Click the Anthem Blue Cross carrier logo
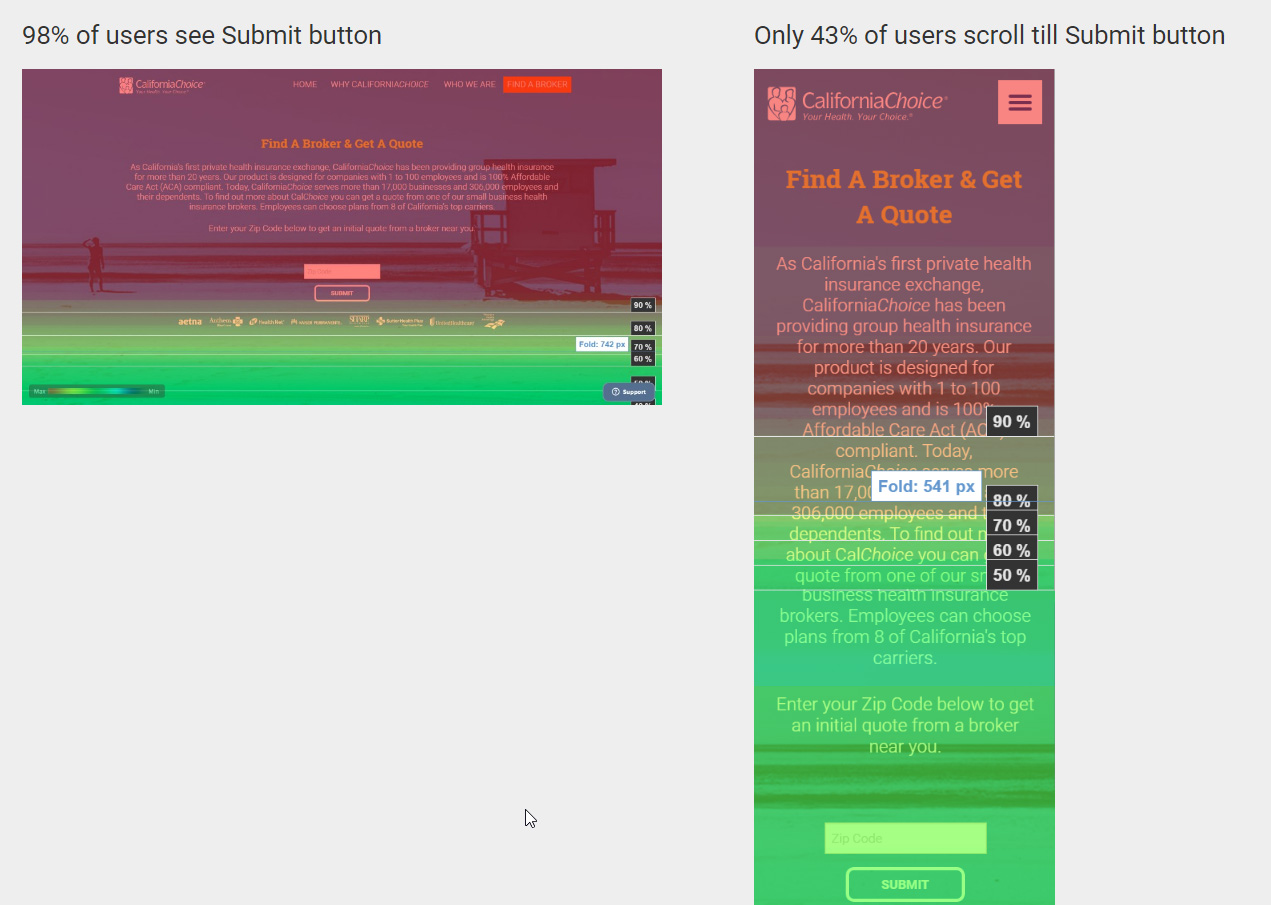The width and height of the screenshot is (1271, 905). tap(226, 322)
